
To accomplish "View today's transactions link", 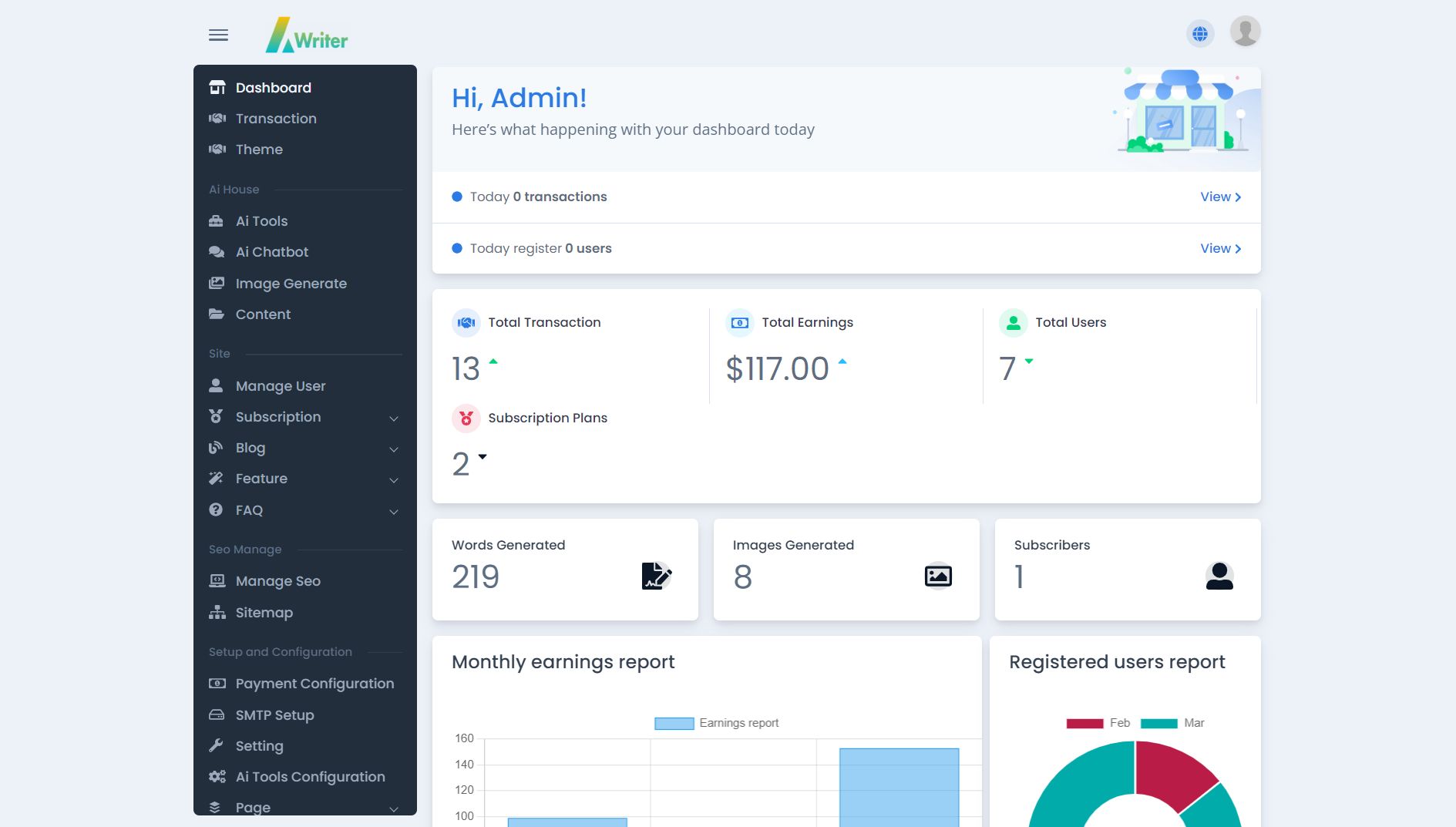I will [x=1220, y=197].
